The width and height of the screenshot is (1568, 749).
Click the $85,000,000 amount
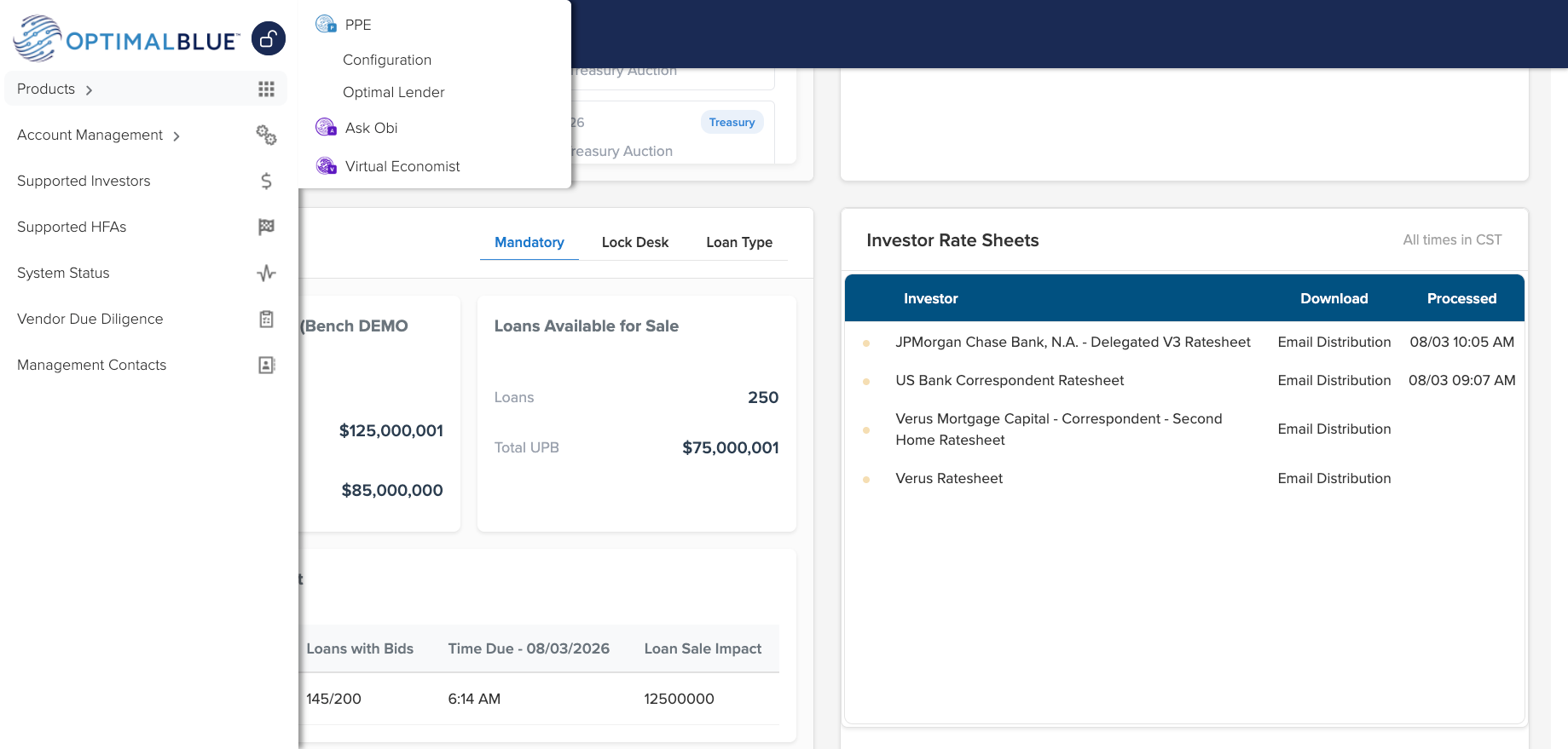[392, 490]
